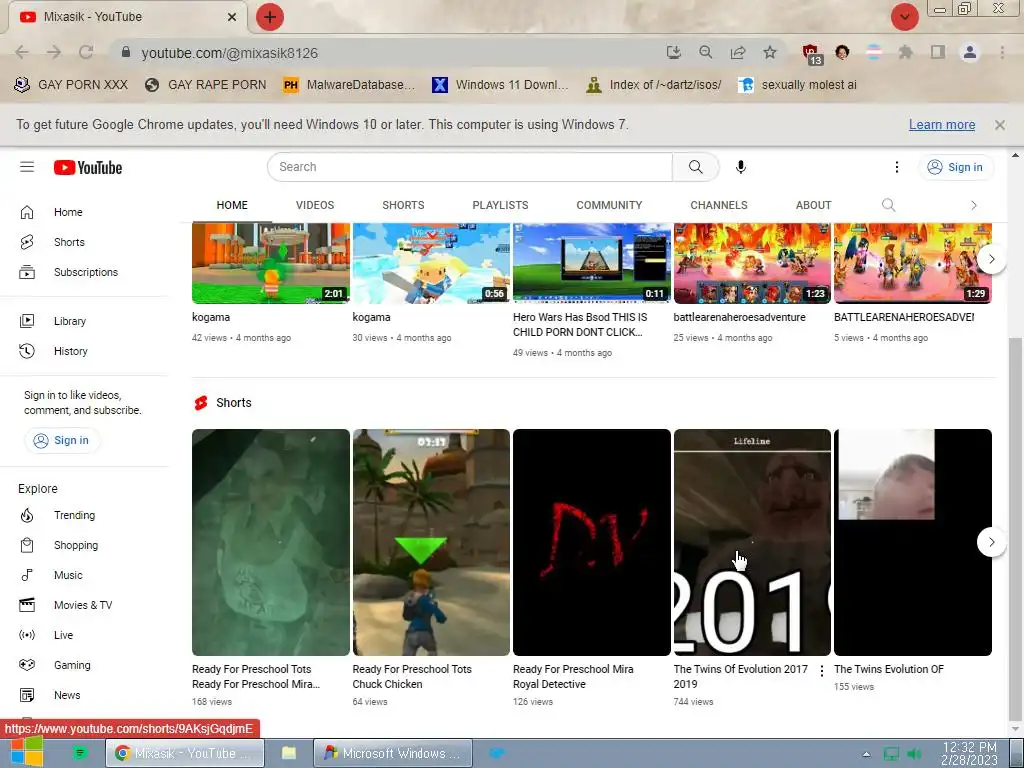The height and width of the screenshot is (768, 1024).
Task: Open the red tab search arrow in the title bar
Action: click(x=904, y=17)
